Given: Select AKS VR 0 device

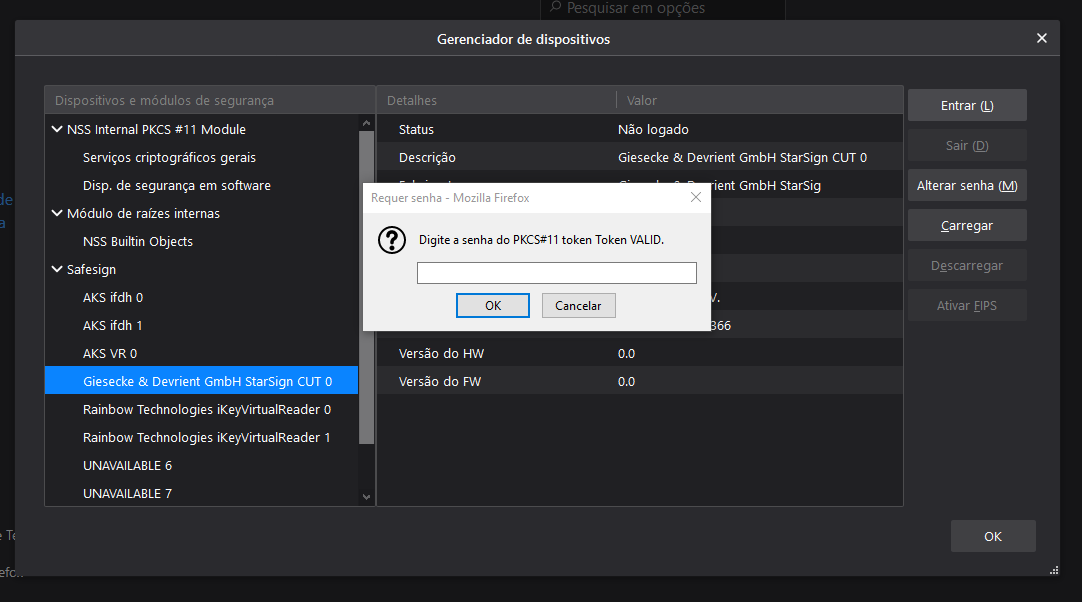Looking at the screenshot, I should pyautogui.click(x=110, y=353).
